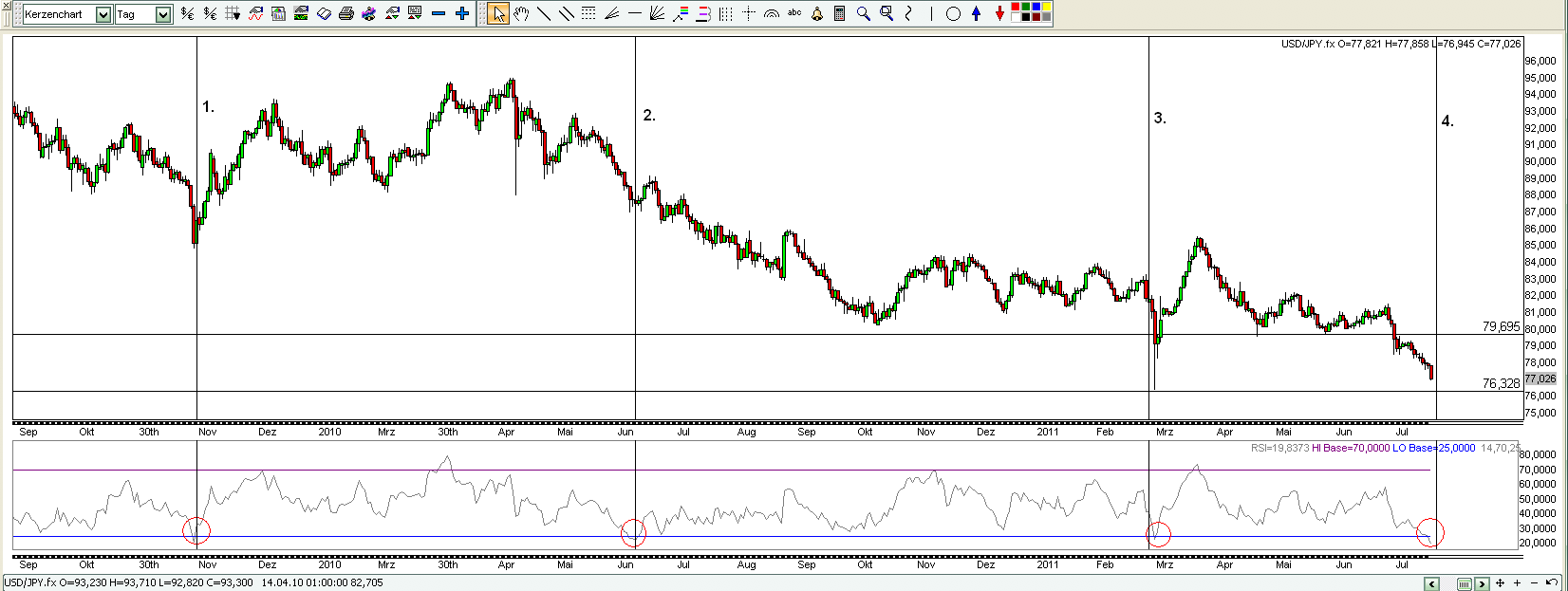Select the wide Gann fan tool
1568x591 pixels.
658,13
